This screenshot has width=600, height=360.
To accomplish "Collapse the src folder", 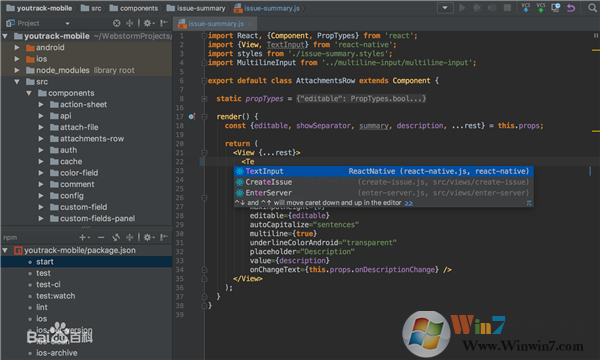I will 17,82.
